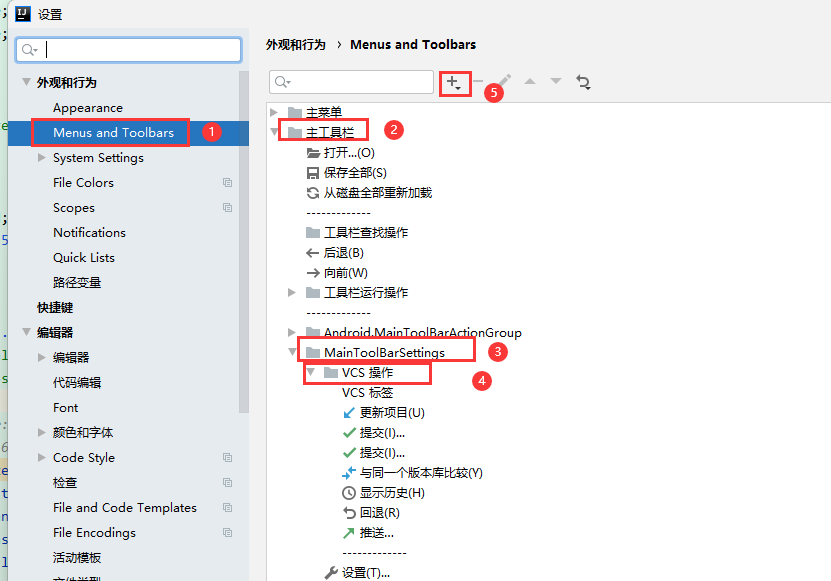
Task: Open Quick Lists settings page
Action: click(x=84, y=258)
